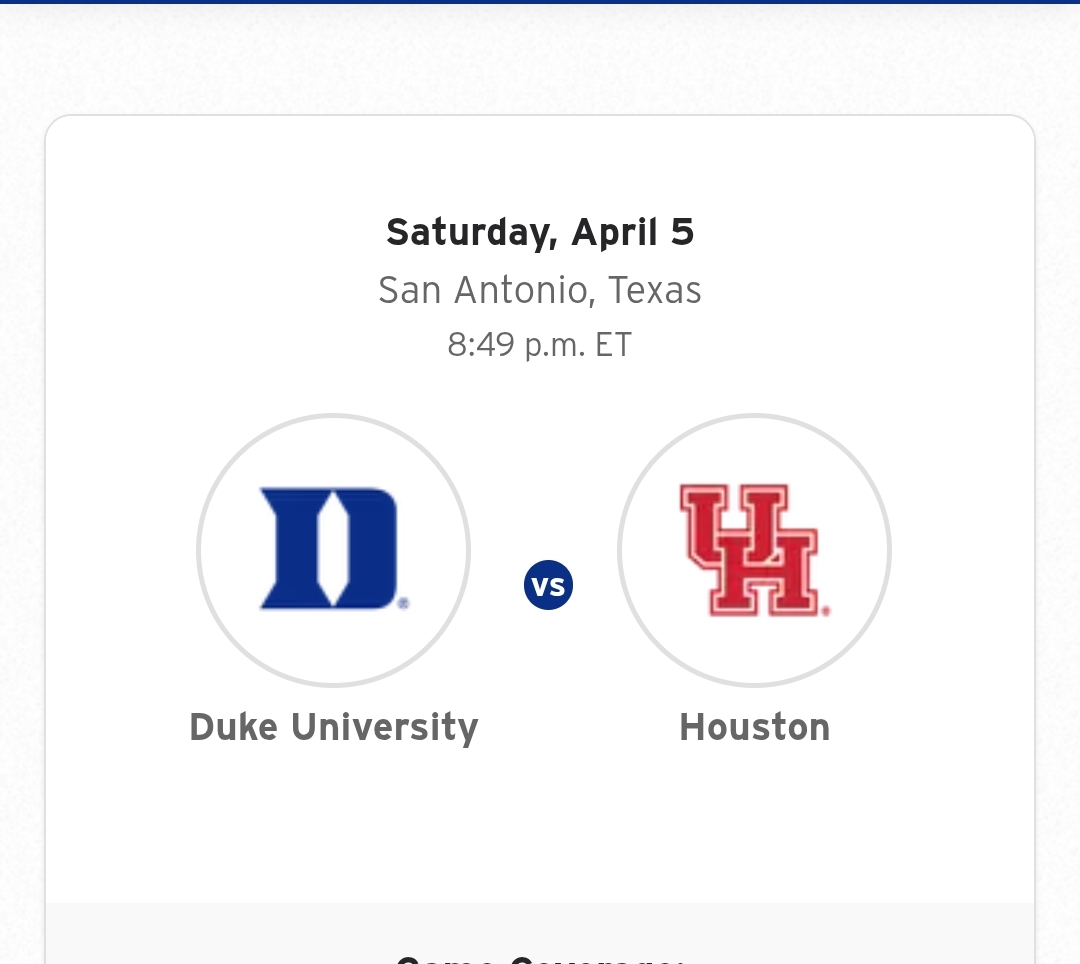Screen dimensions: 1080x964
Task: Click the registered mark beside Duke logo
Action: pos(404,604)
